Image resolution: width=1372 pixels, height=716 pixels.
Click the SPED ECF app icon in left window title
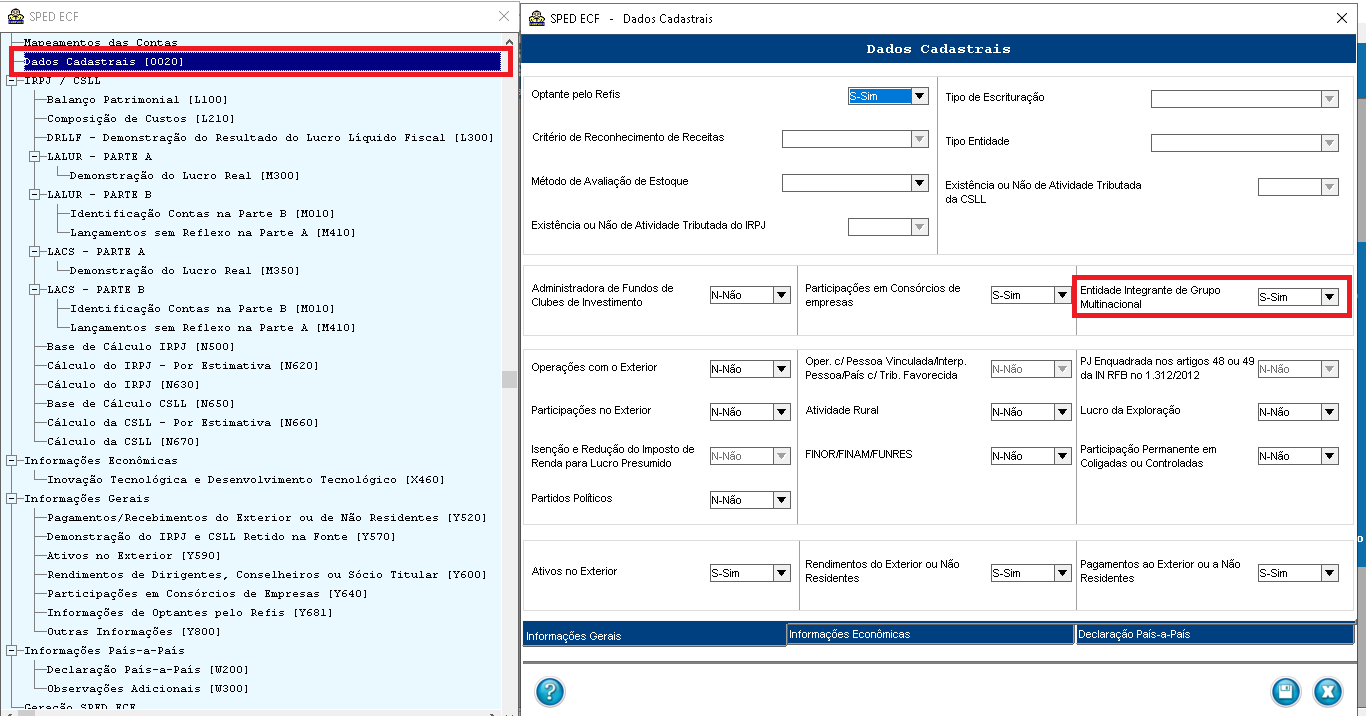(x=16, y=17)
